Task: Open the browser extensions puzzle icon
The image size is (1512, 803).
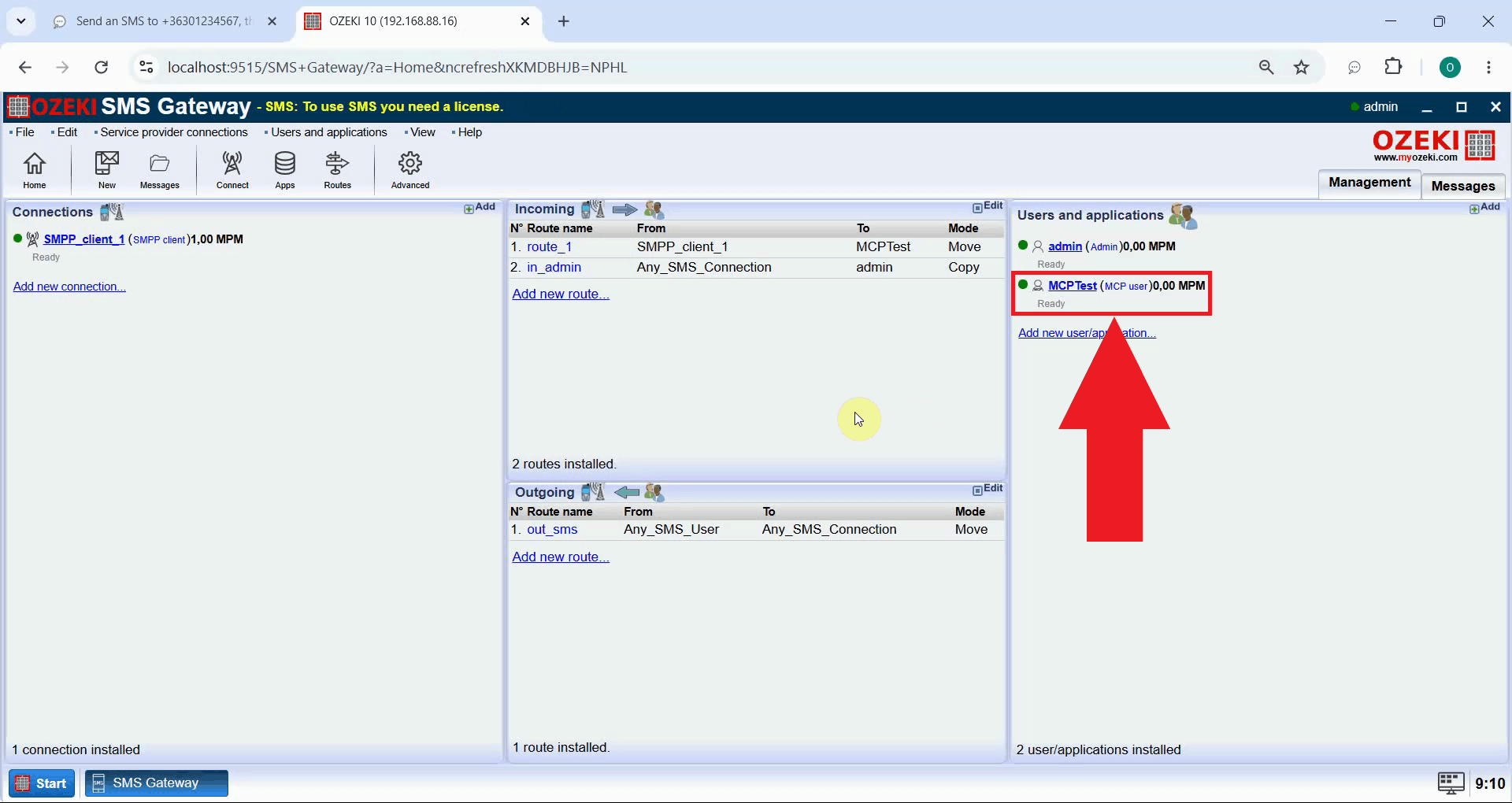Action: click(1393, 67)
